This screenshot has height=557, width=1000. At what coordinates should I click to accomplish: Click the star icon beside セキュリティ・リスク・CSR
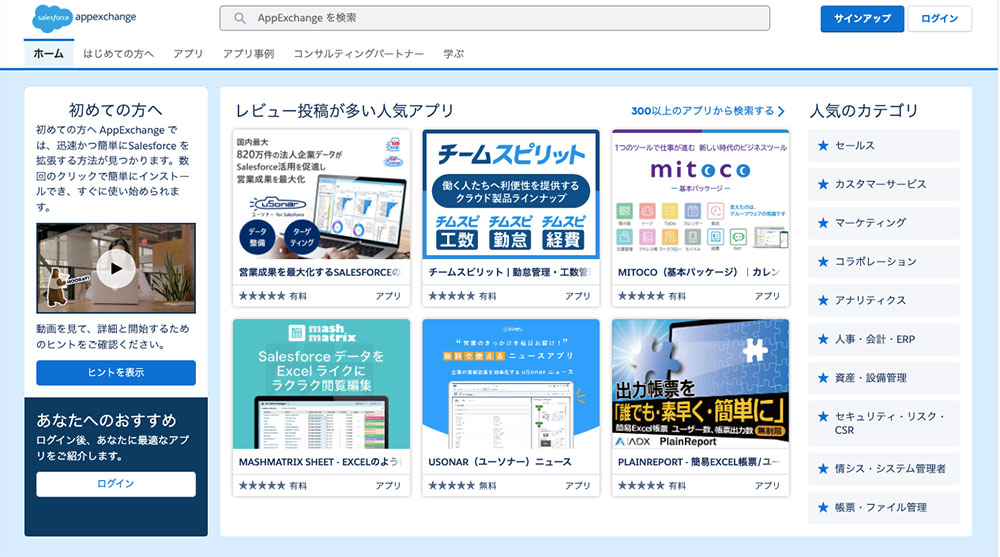[823, 417]
